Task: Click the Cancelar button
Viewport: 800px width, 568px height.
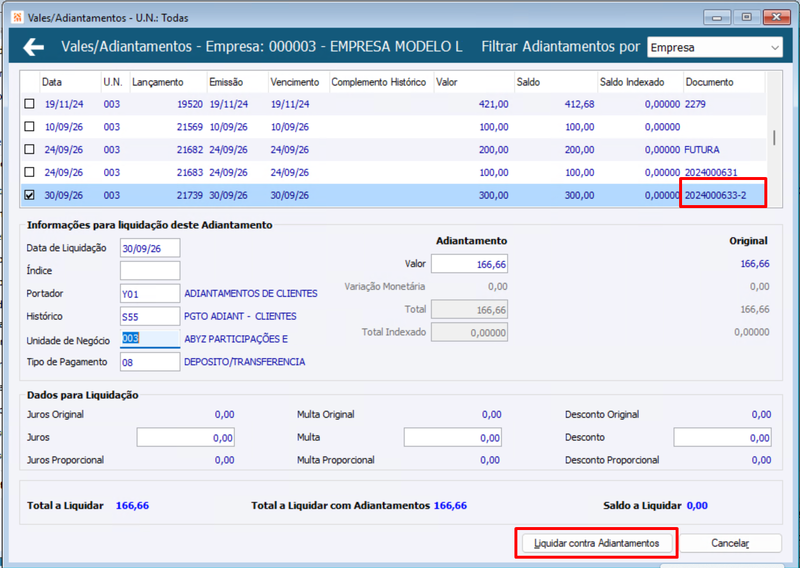Action: 730,543
